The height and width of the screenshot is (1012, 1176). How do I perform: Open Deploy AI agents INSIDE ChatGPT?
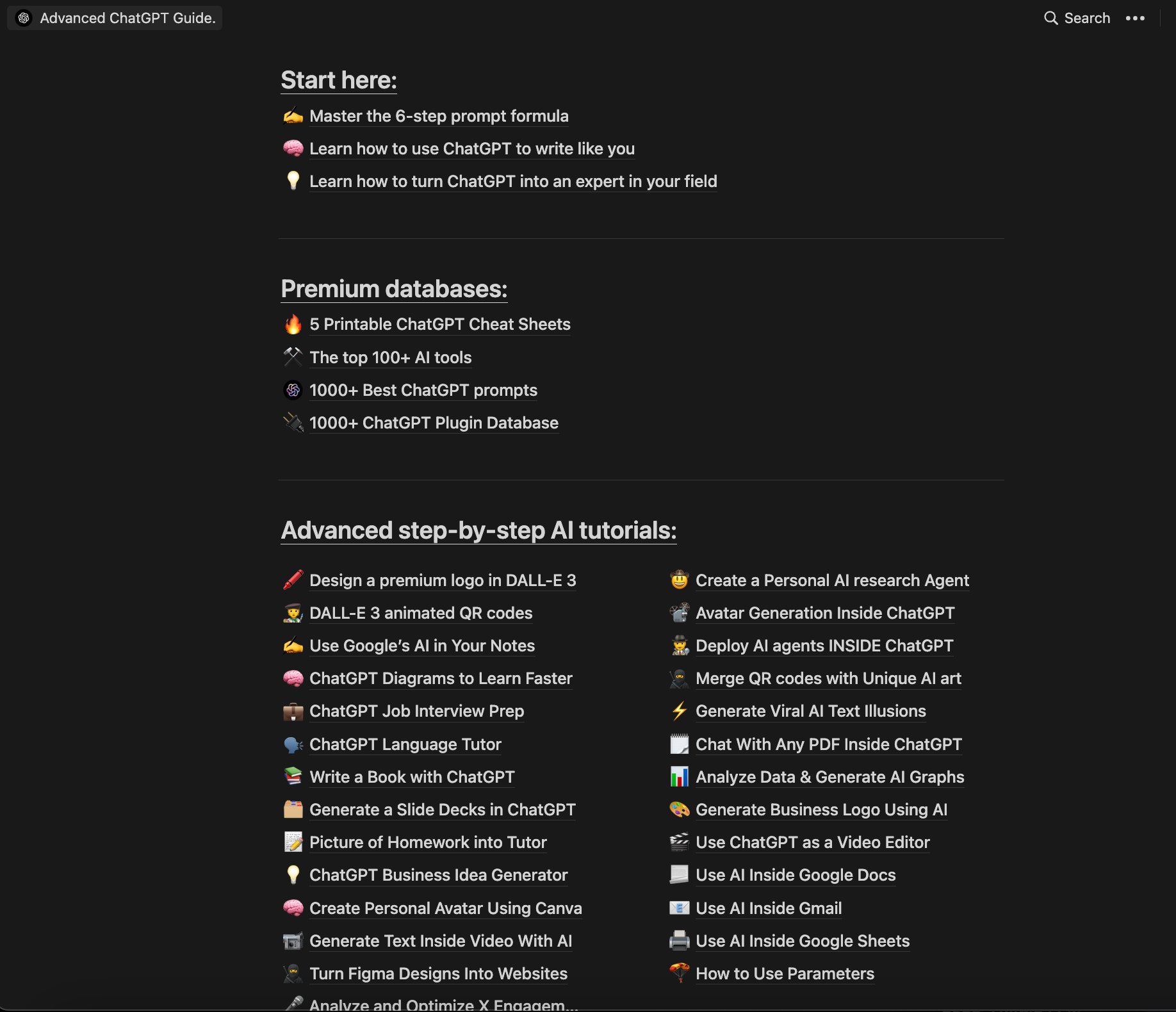click(824, 646)
